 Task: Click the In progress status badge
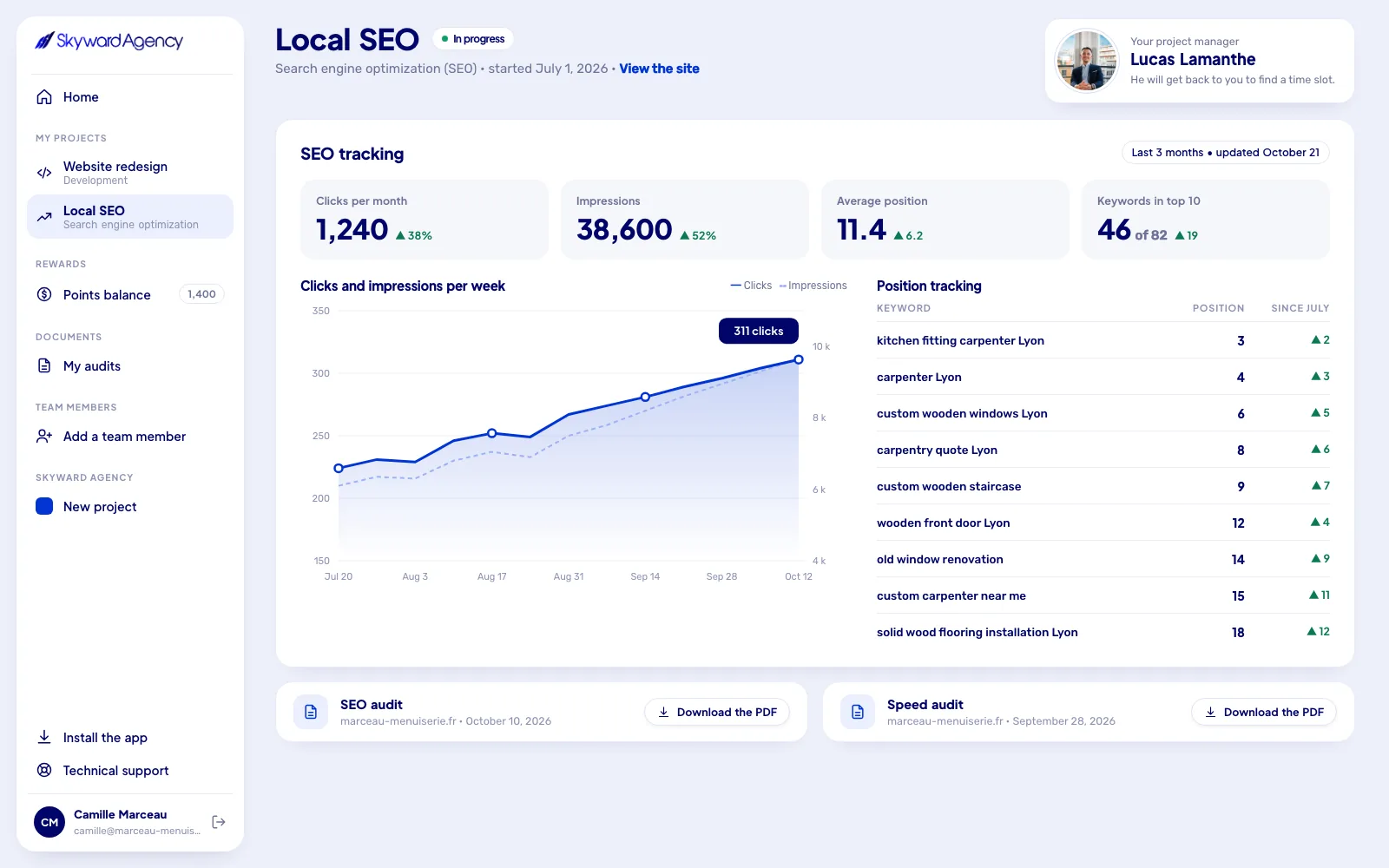tap(473, 39)
